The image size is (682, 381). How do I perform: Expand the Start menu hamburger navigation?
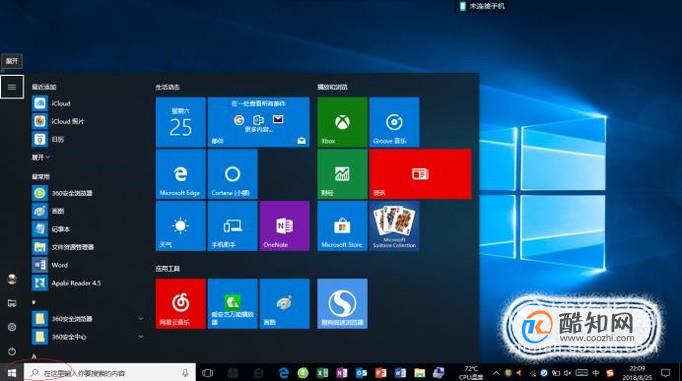click(x=12, y=87)
